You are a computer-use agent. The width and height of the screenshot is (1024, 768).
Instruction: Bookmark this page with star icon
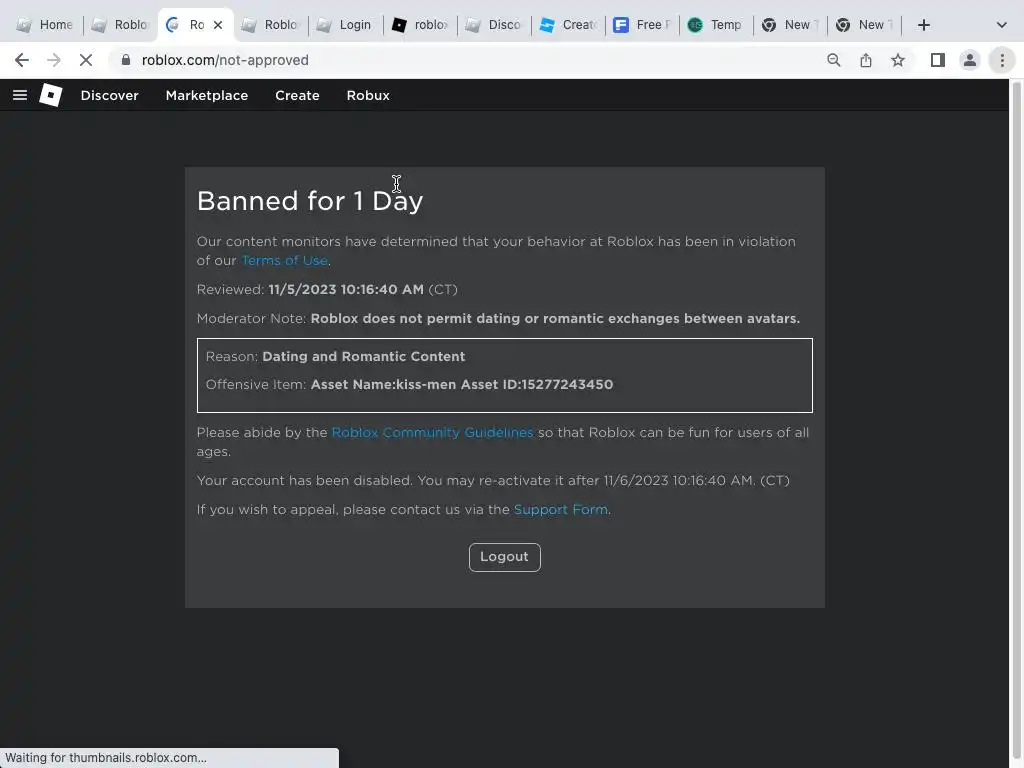coord(898,60)
